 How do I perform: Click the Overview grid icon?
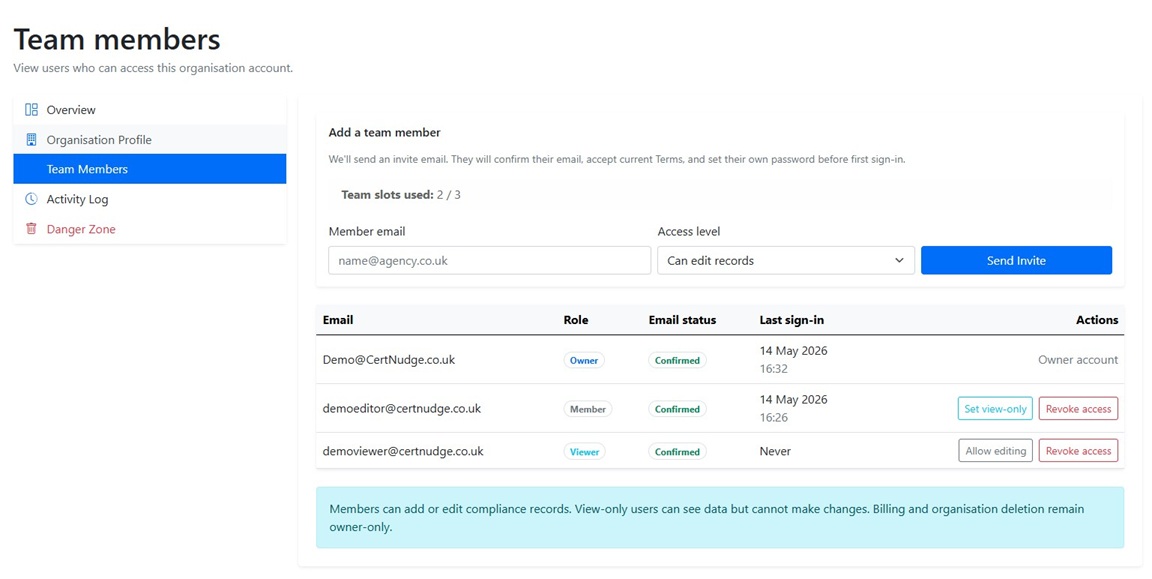click(31, 109)
